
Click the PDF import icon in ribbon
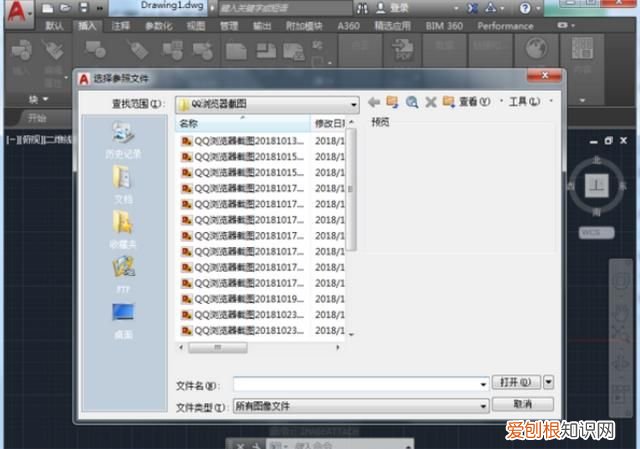(402, 49)
